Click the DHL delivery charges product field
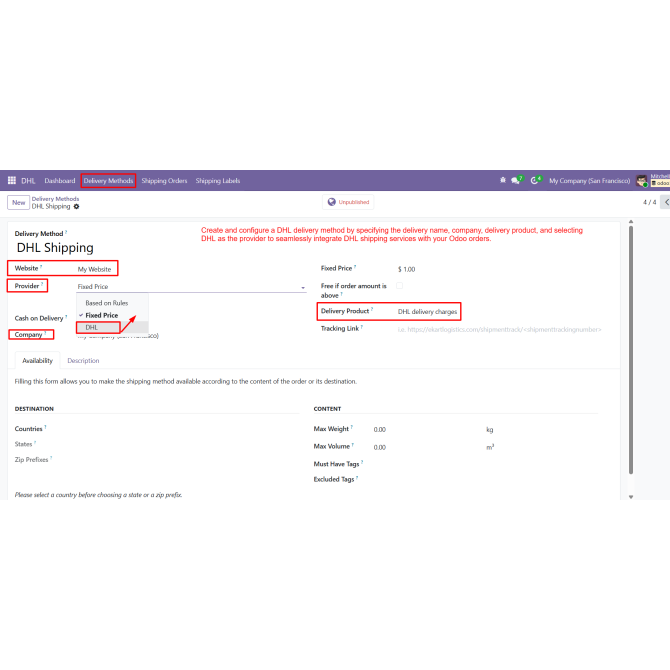Image resolution: width=670 pixels, height=670 pixels. point(427,312)
